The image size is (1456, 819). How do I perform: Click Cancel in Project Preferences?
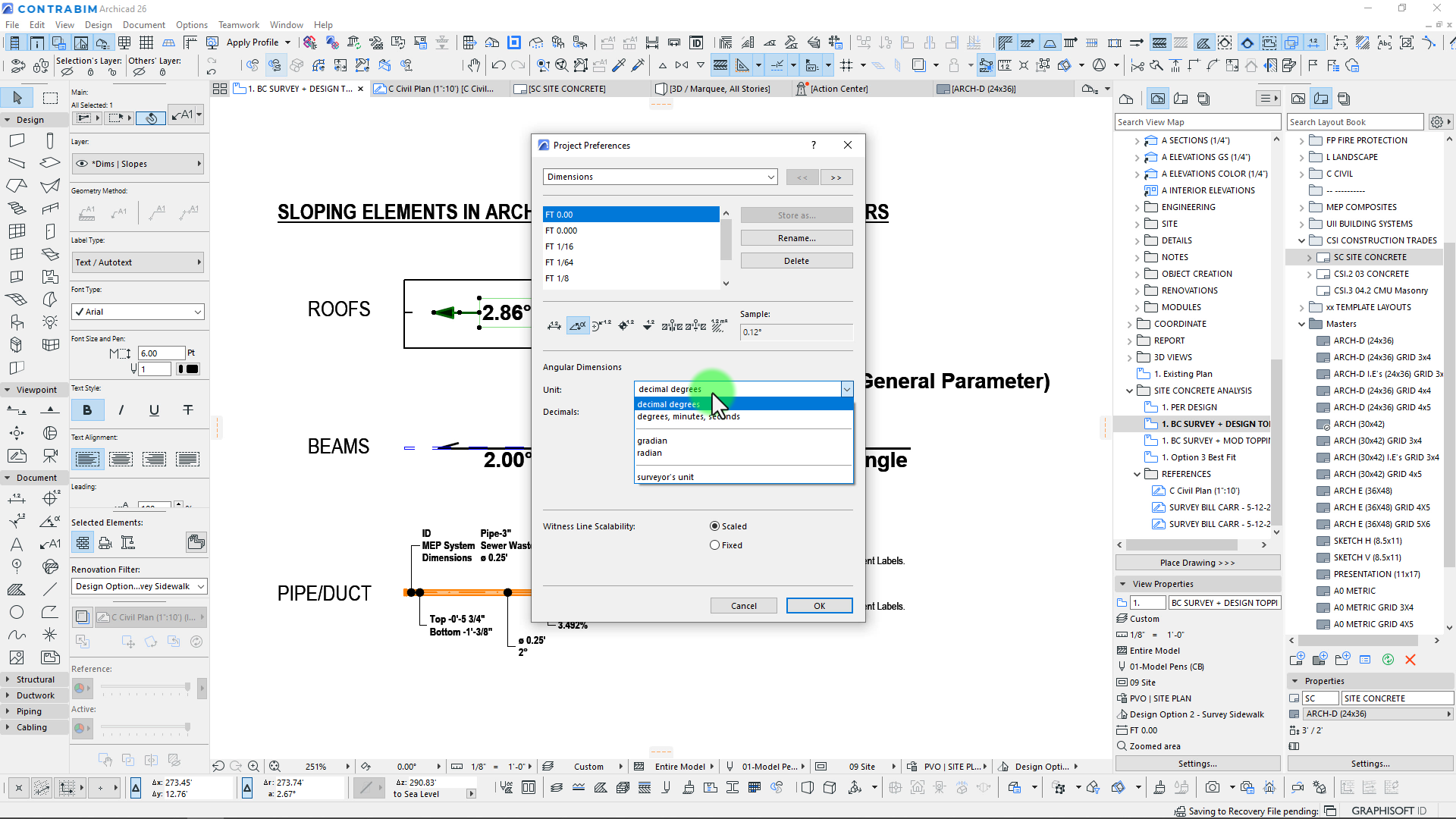[x=743, y=606]
